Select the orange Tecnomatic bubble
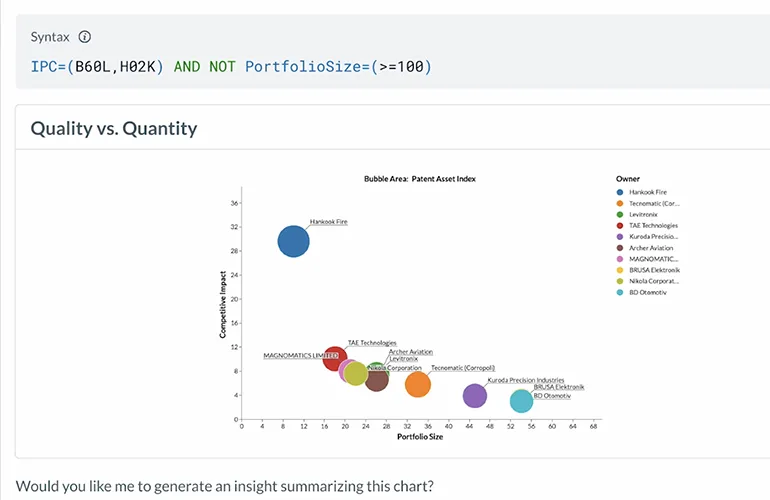770x500 pixels. [x=417, y=384]
